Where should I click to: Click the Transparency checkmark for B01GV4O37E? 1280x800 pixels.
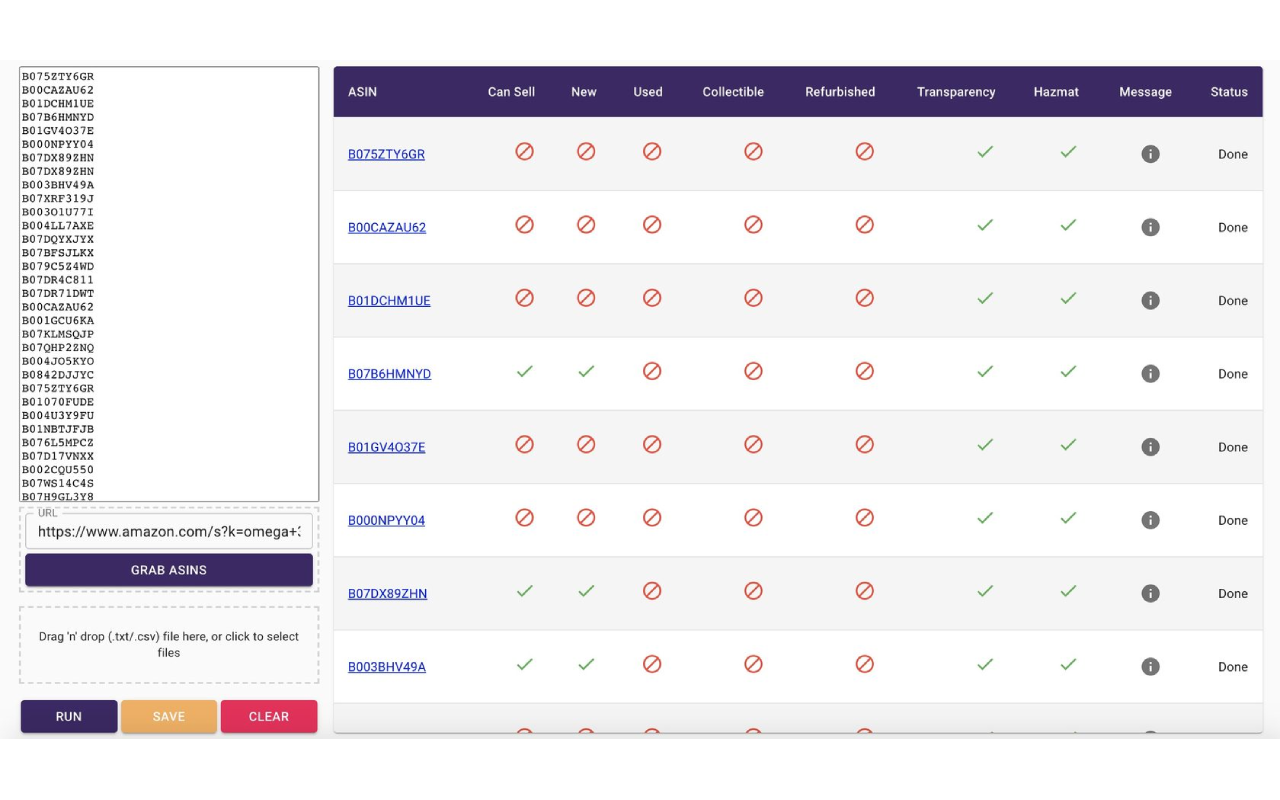click(984, 444)
